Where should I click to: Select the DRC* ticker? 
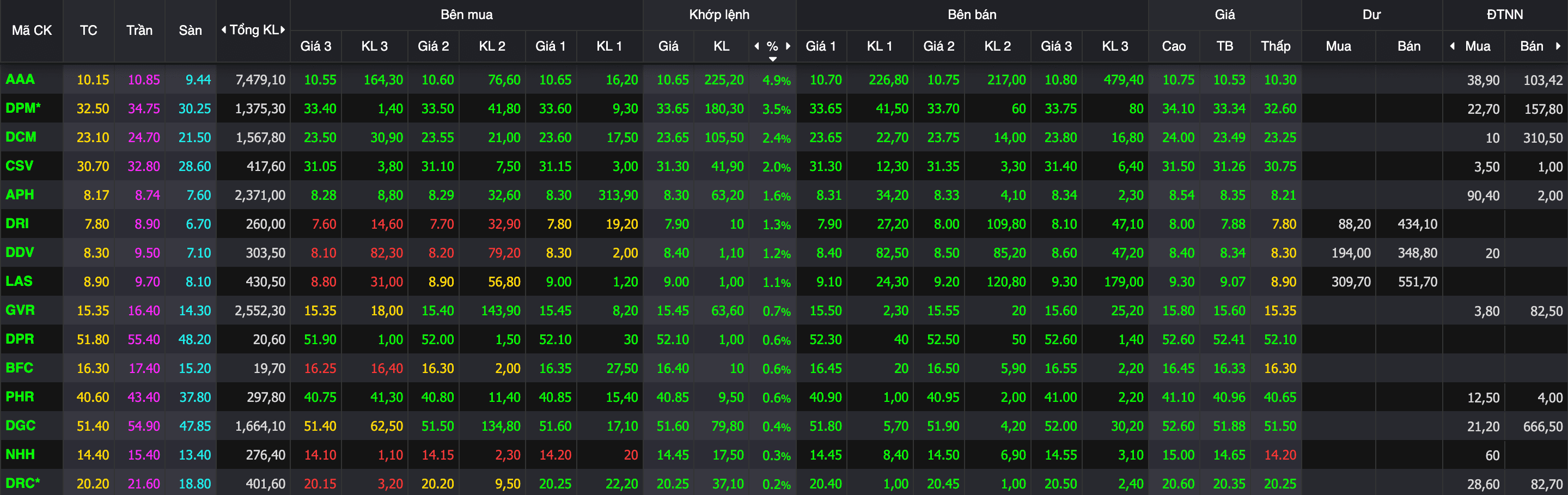pyautogui.click(x=22, y=484)
